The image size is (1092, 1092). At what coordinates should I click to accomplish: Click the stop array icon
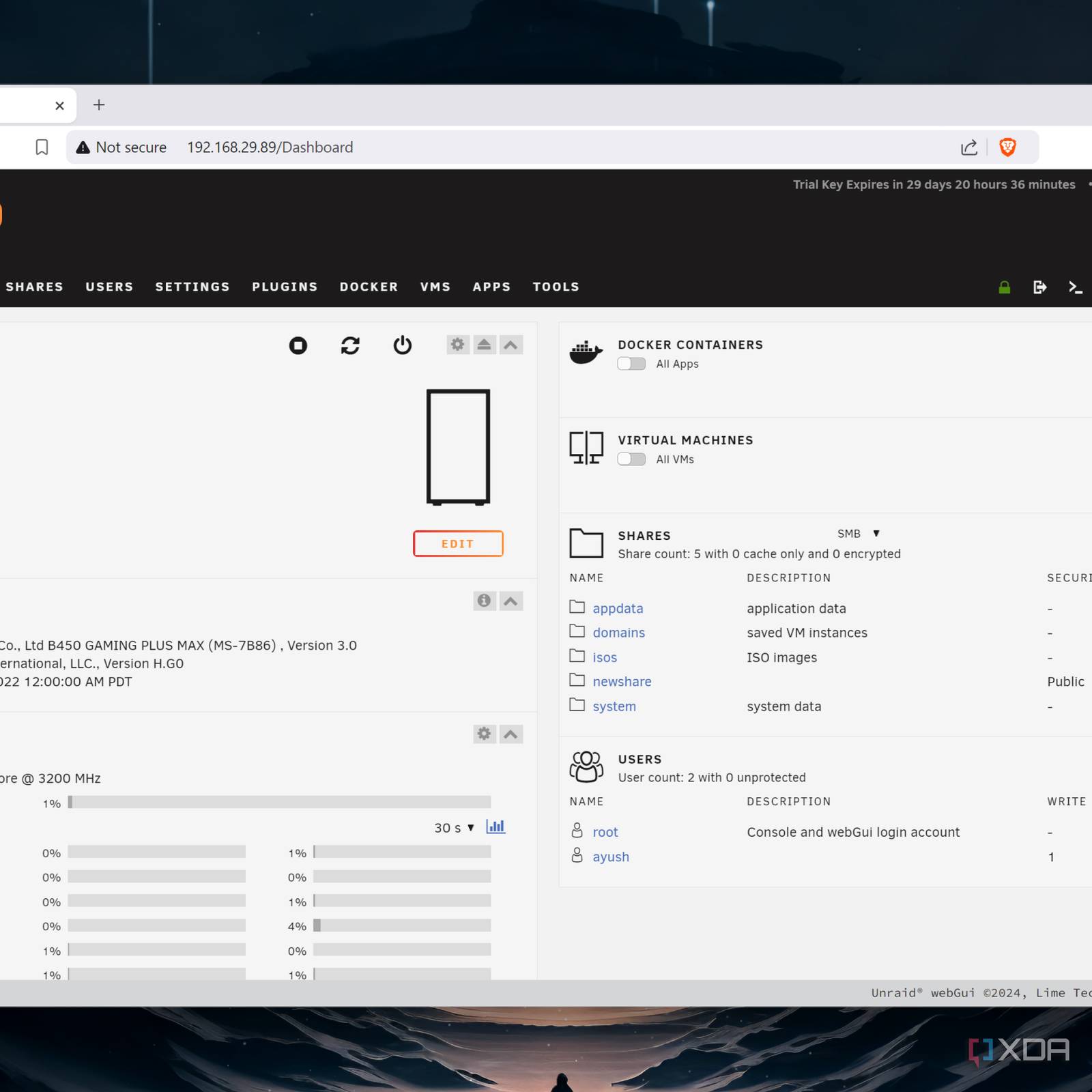[x=298, y=345]
